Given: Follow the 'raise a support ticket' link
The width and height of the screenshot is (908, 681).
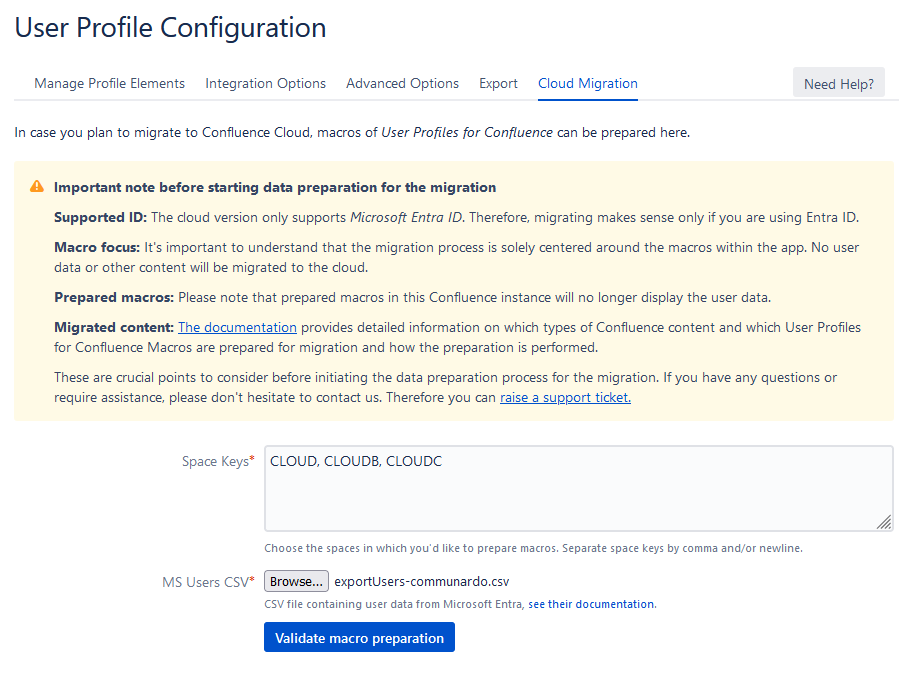Looking at the screenshot, I should point(565,397).
